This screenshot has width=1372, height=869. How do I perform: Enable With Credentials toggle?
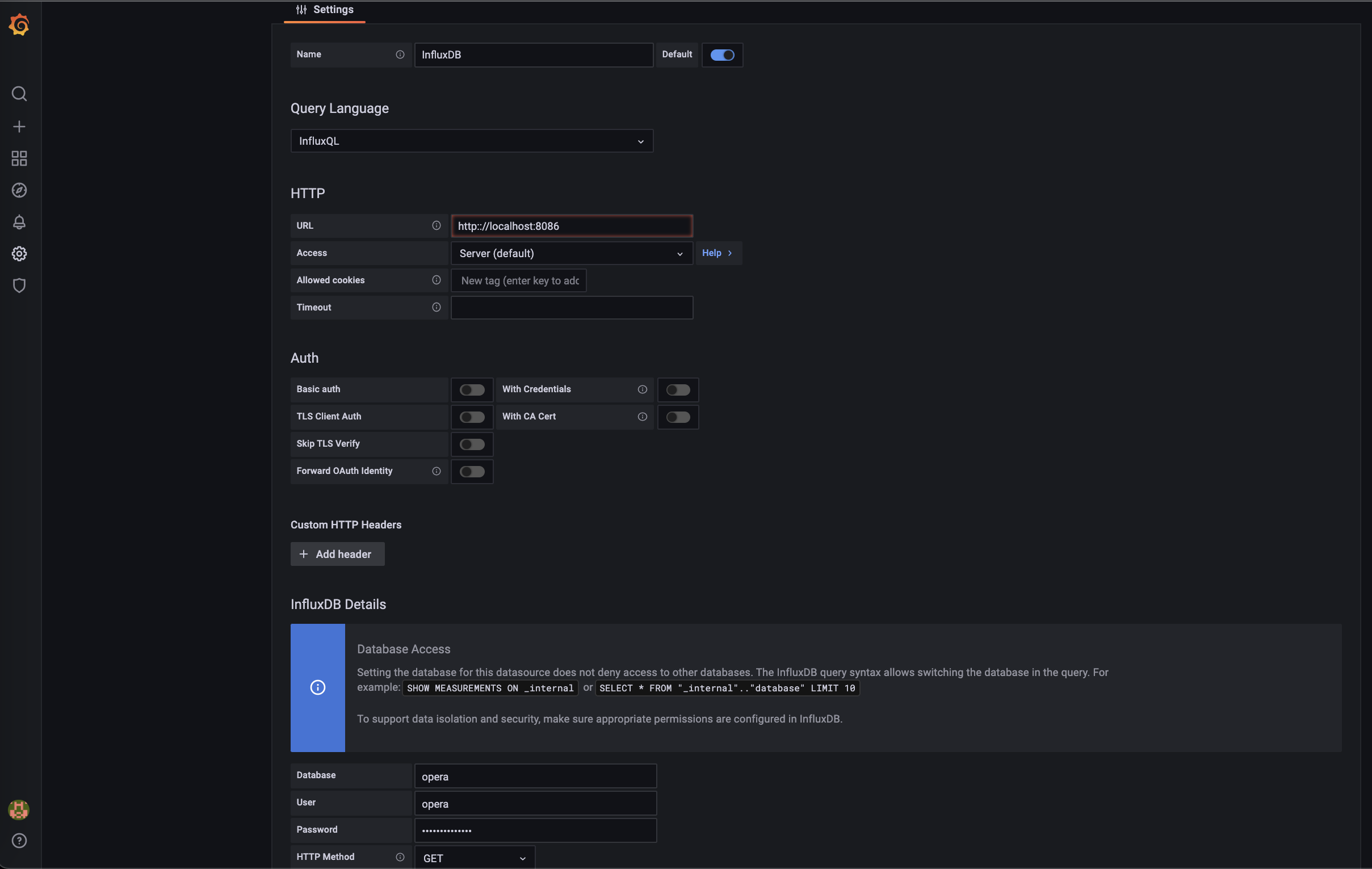tap(678, 390)
